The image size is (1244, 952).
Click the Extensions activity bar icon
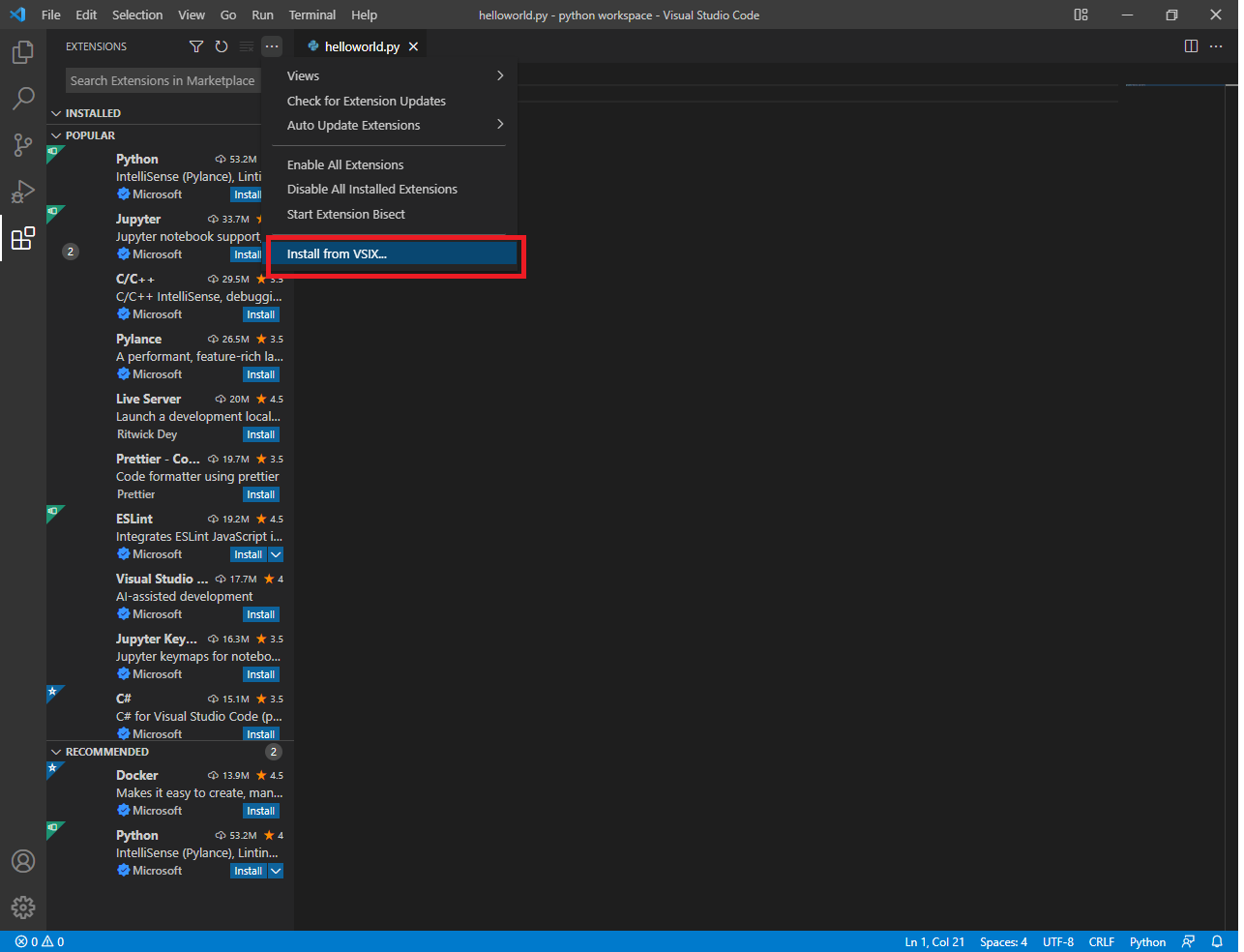[x=23, y=238]
